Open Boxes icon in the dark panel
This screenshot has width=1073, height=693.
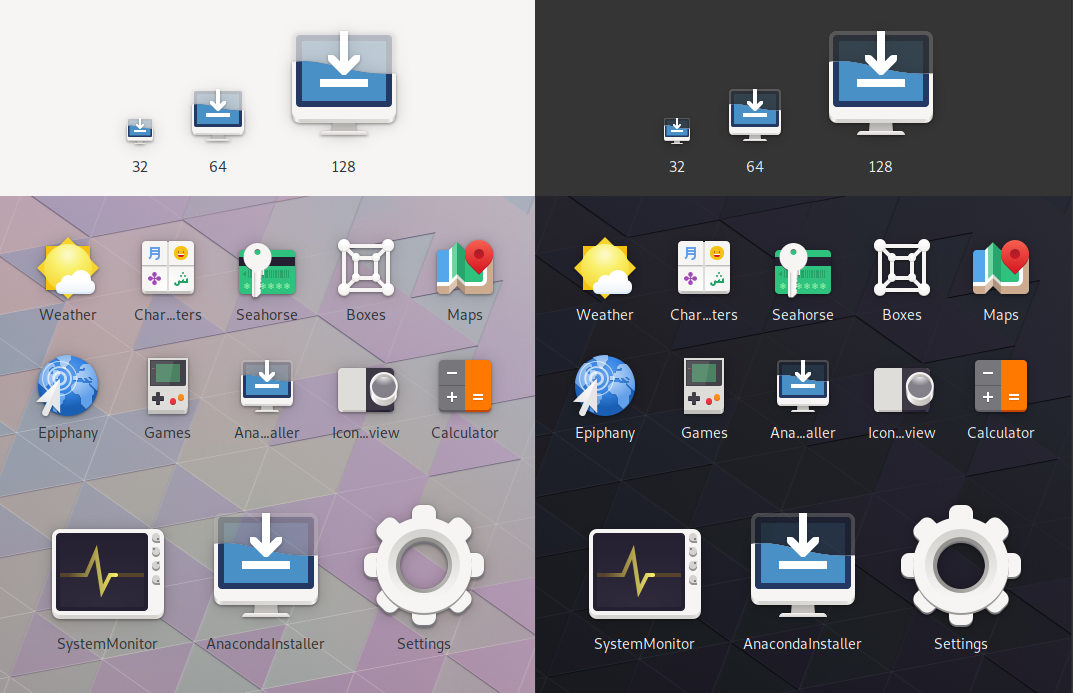click(x=902, y=267)
